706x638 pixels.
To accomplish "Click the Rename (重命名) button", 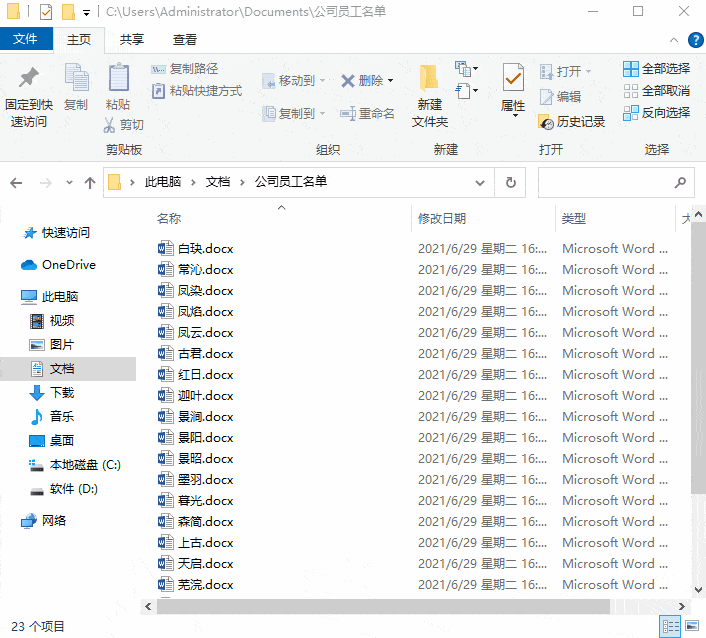I will point(367,113).
